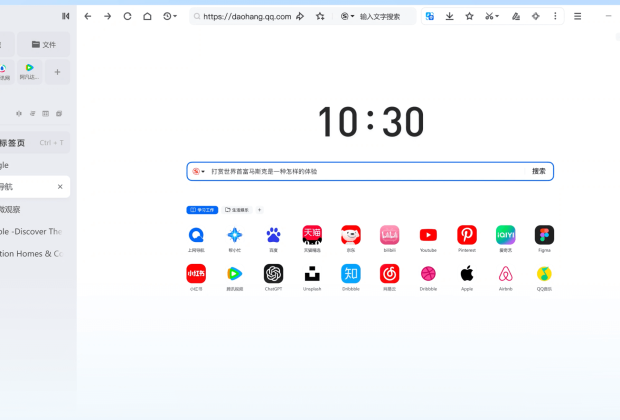Open the downloads icon in the toolbar
620x420 pixels.
449,16
